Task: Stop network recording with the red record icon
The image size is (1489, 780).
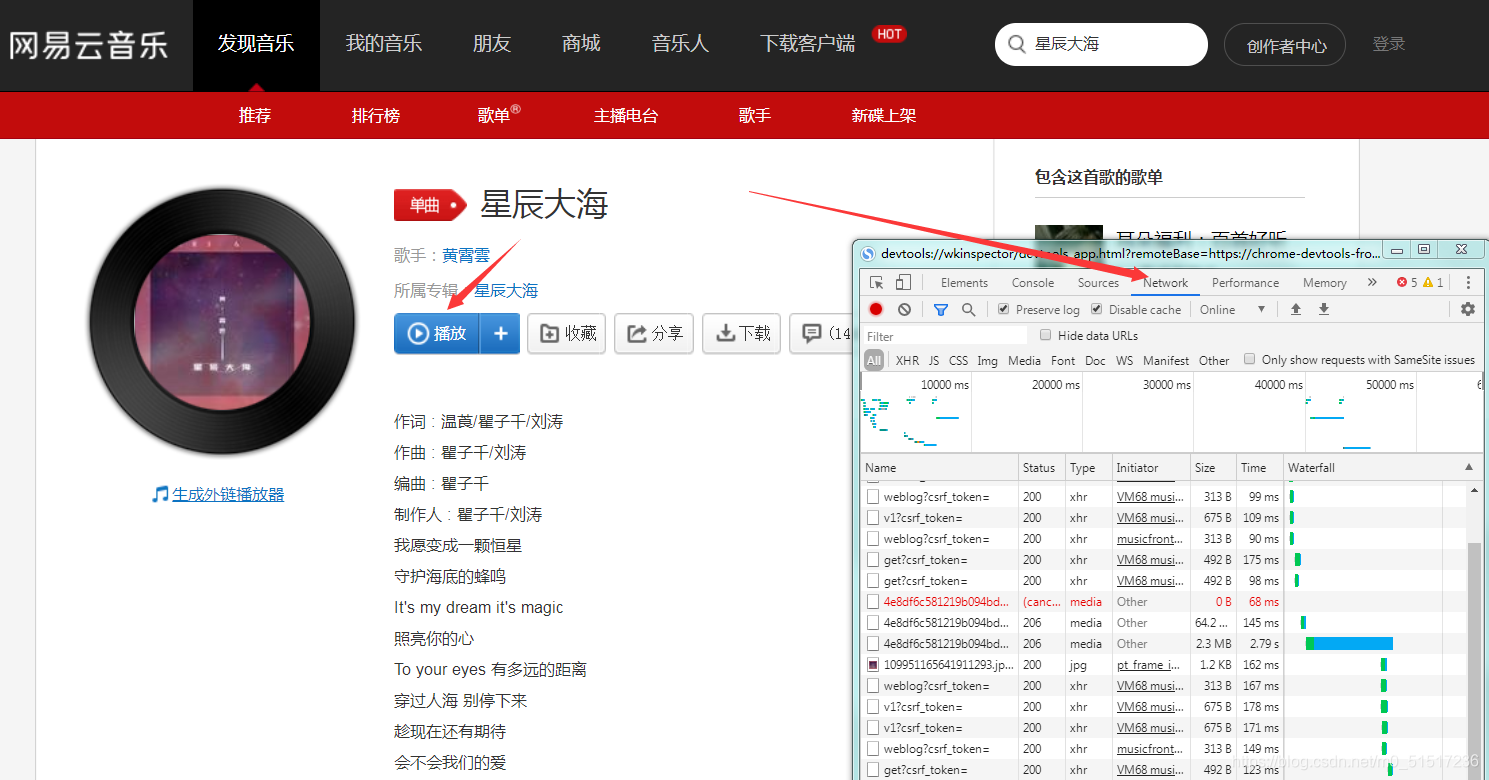Action: [x=875, y=309]
